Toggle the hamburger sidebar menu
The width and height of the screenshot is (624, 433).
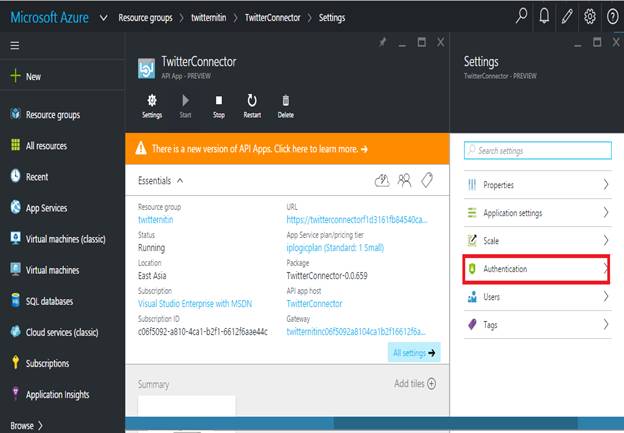(x=14, y=46)
